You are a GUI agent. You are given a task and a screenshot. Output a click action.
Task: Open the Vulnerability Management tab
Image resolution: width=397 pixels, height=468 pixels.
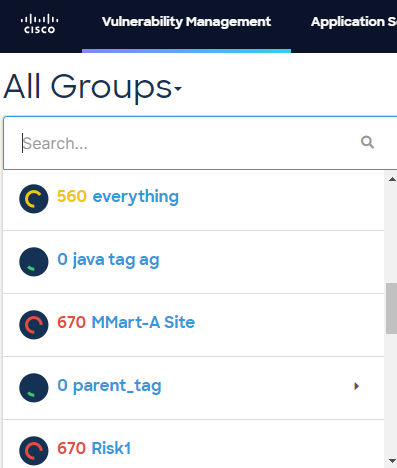pos(186,22)
